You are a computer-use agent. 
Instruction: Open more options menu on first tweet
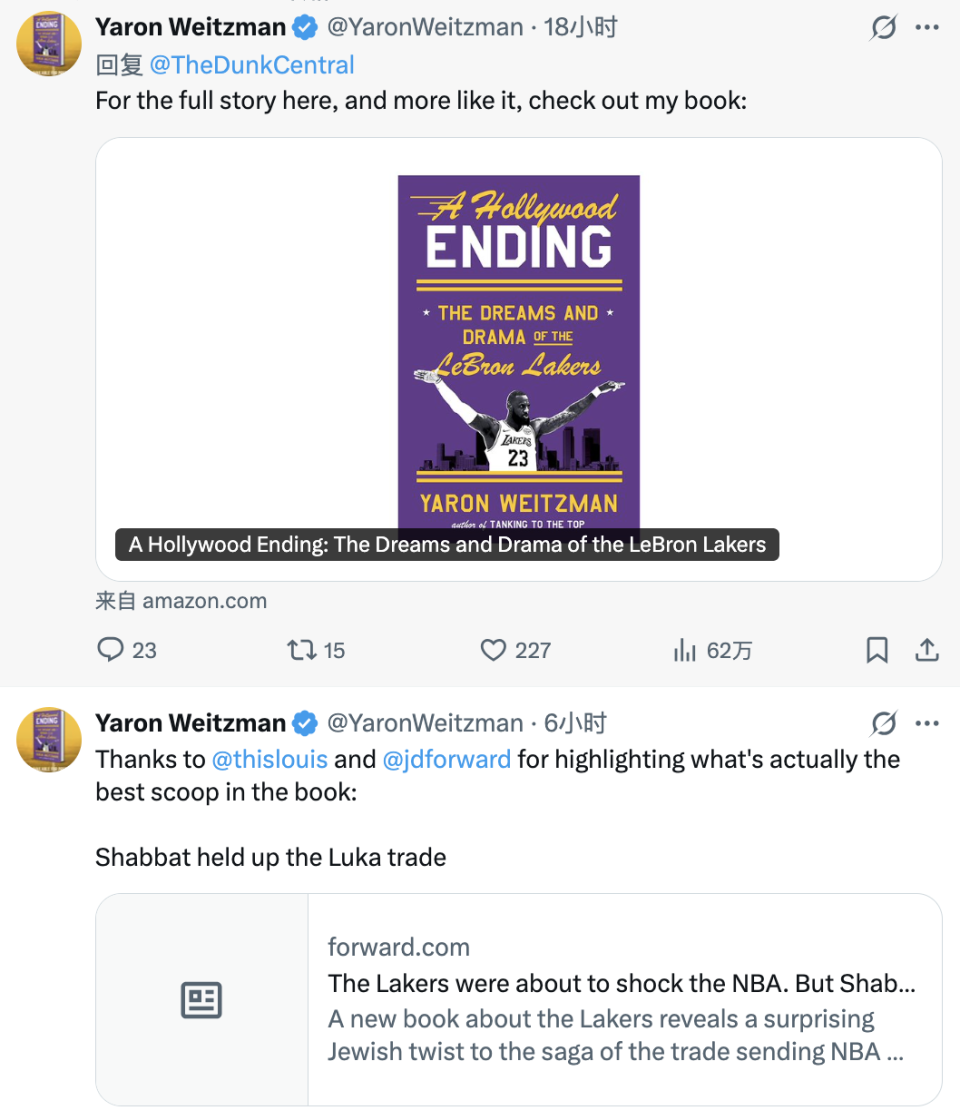pos(927,28)
